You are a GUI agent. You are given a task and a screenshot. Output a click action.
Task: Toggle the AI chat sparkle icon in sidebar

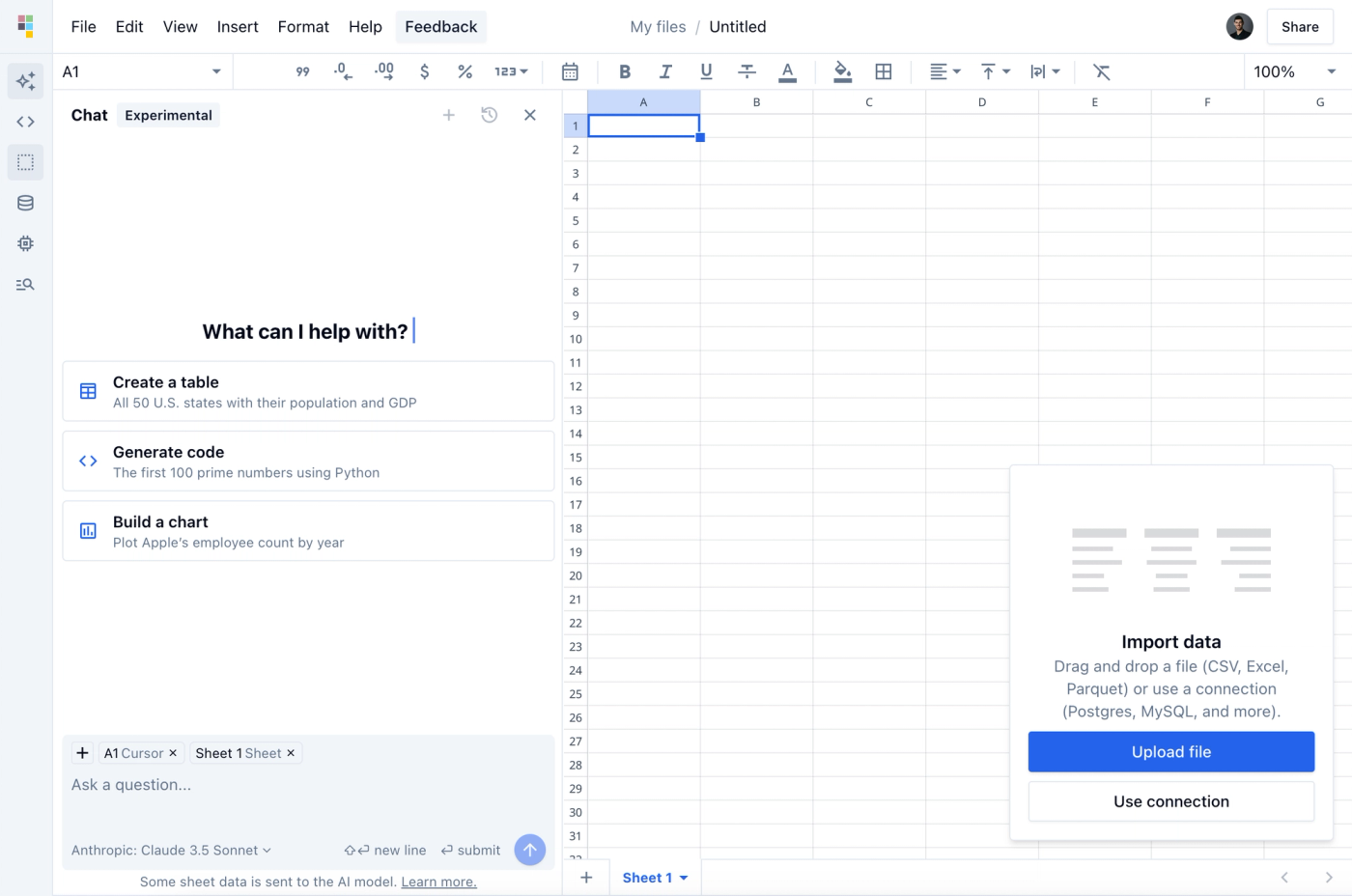[x=26, y=81]
